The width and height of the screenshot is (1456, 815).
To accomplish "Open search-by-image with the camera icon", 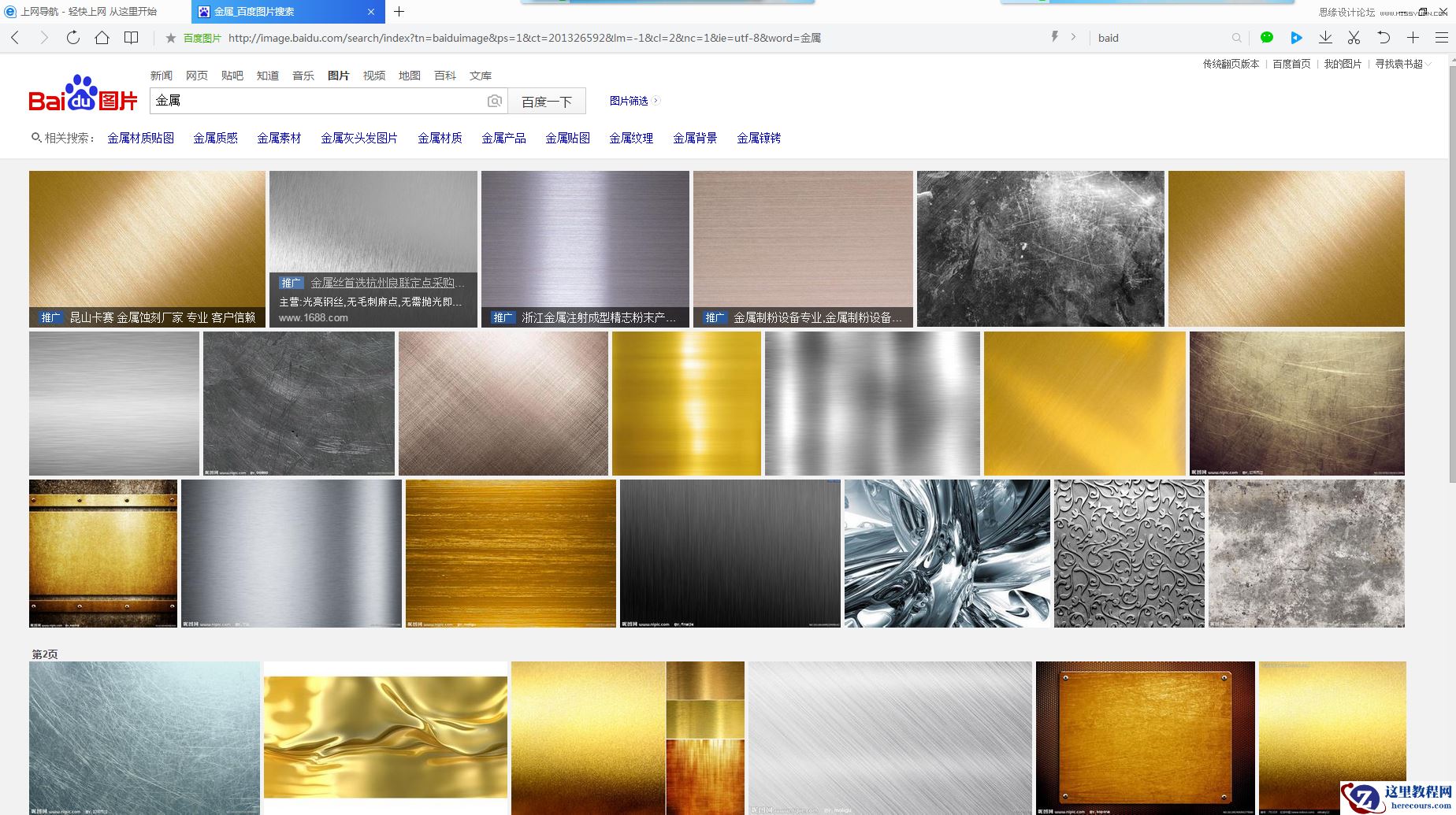I will coord(494,101).
